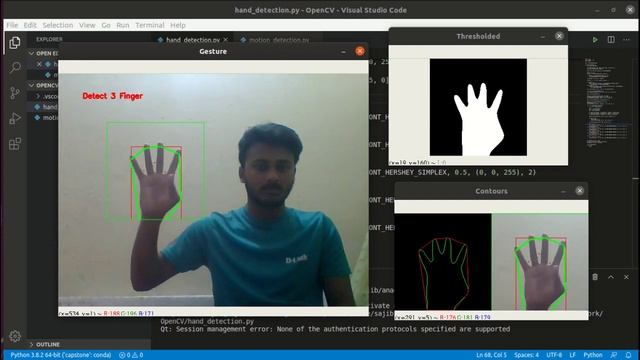This screenshot has height=360, width=640.
Task: Close hand_detection.py file in Open Editors list
Action: click(x=39, y=64)
